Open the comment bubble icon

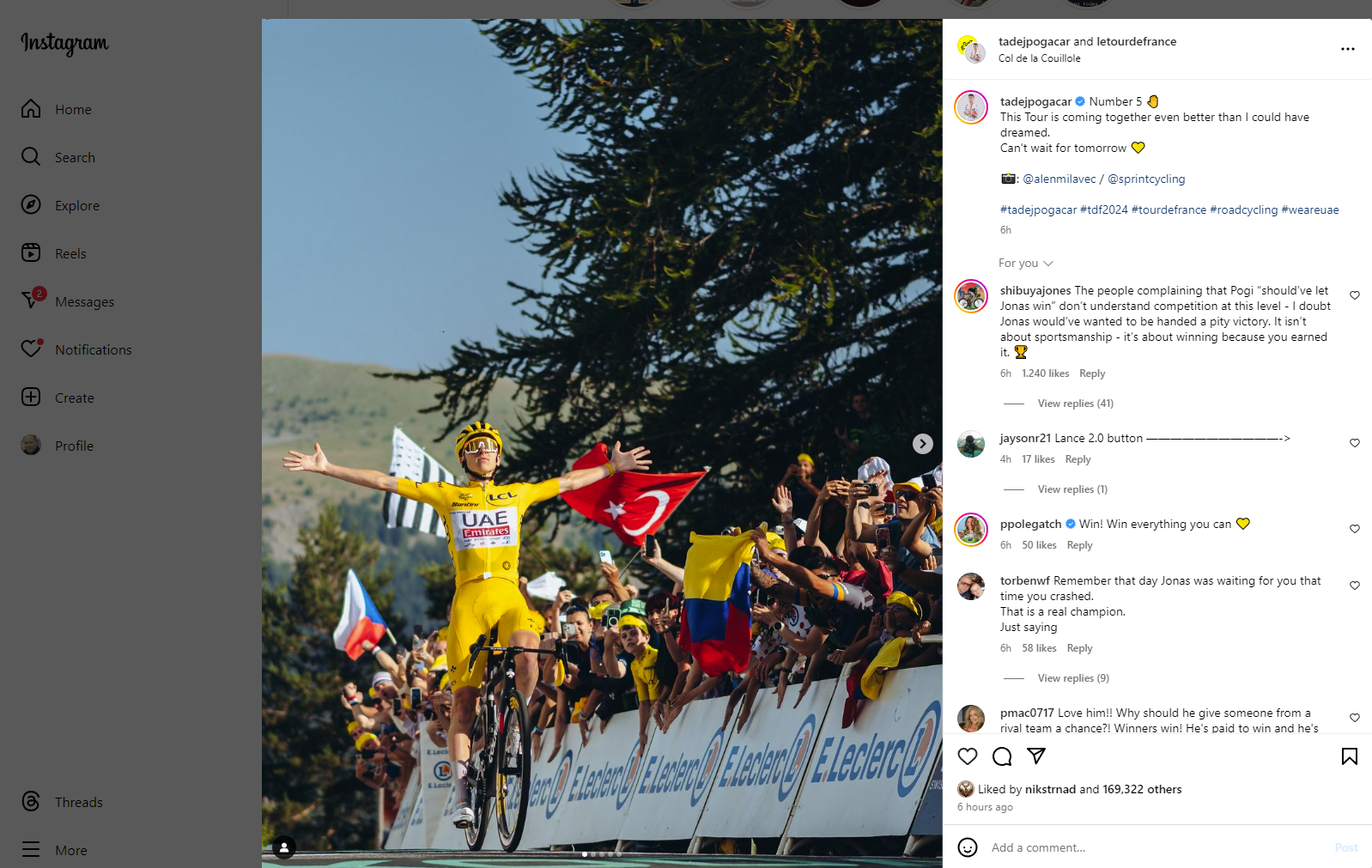(1002, 756)
